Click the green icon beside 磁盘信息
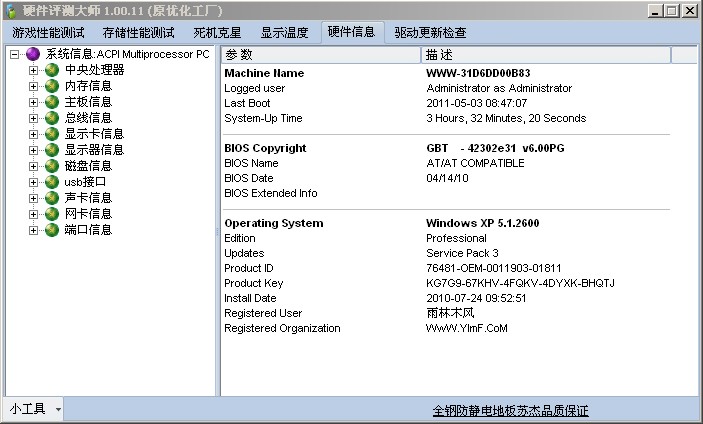Screen dimensions: 703x424 pyautogui.click(x=52, y=166)
